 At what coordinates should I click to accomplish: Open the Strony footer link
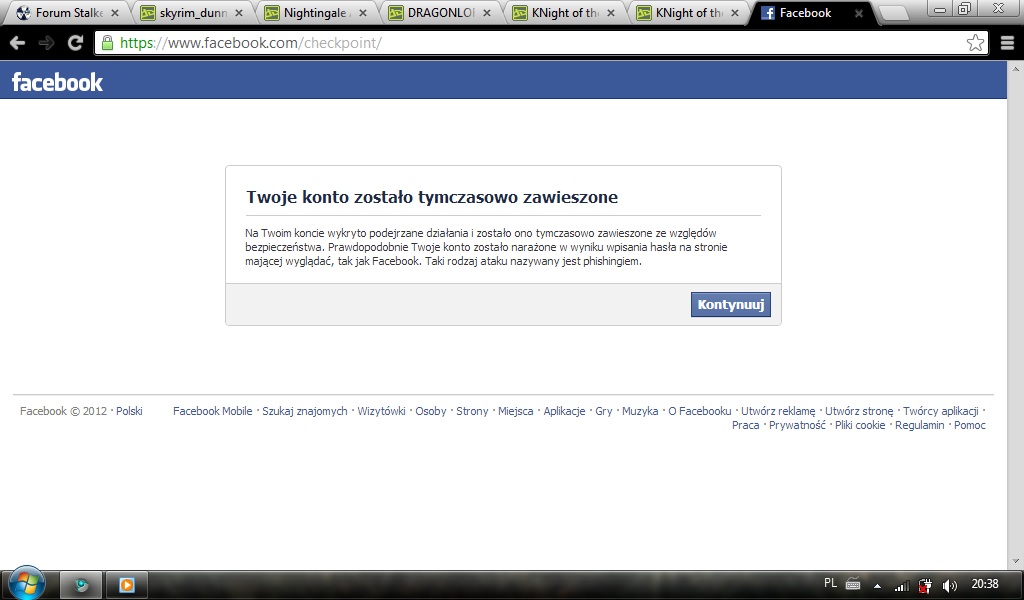pos(472,411)
